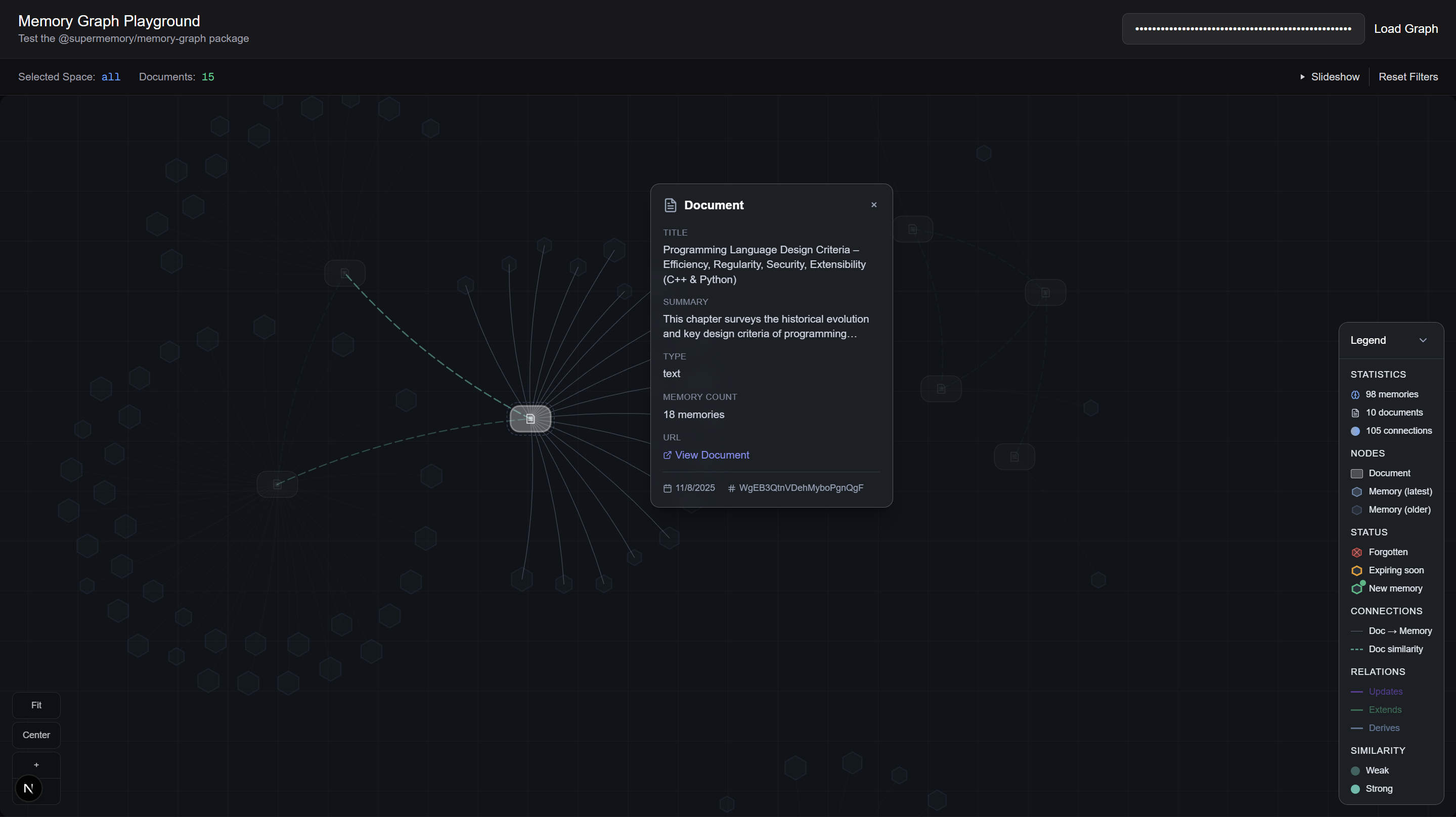1456x817 pixels.
Task: Click the Forgotten status icon in legend
Action: click(x=1356, y=553)
